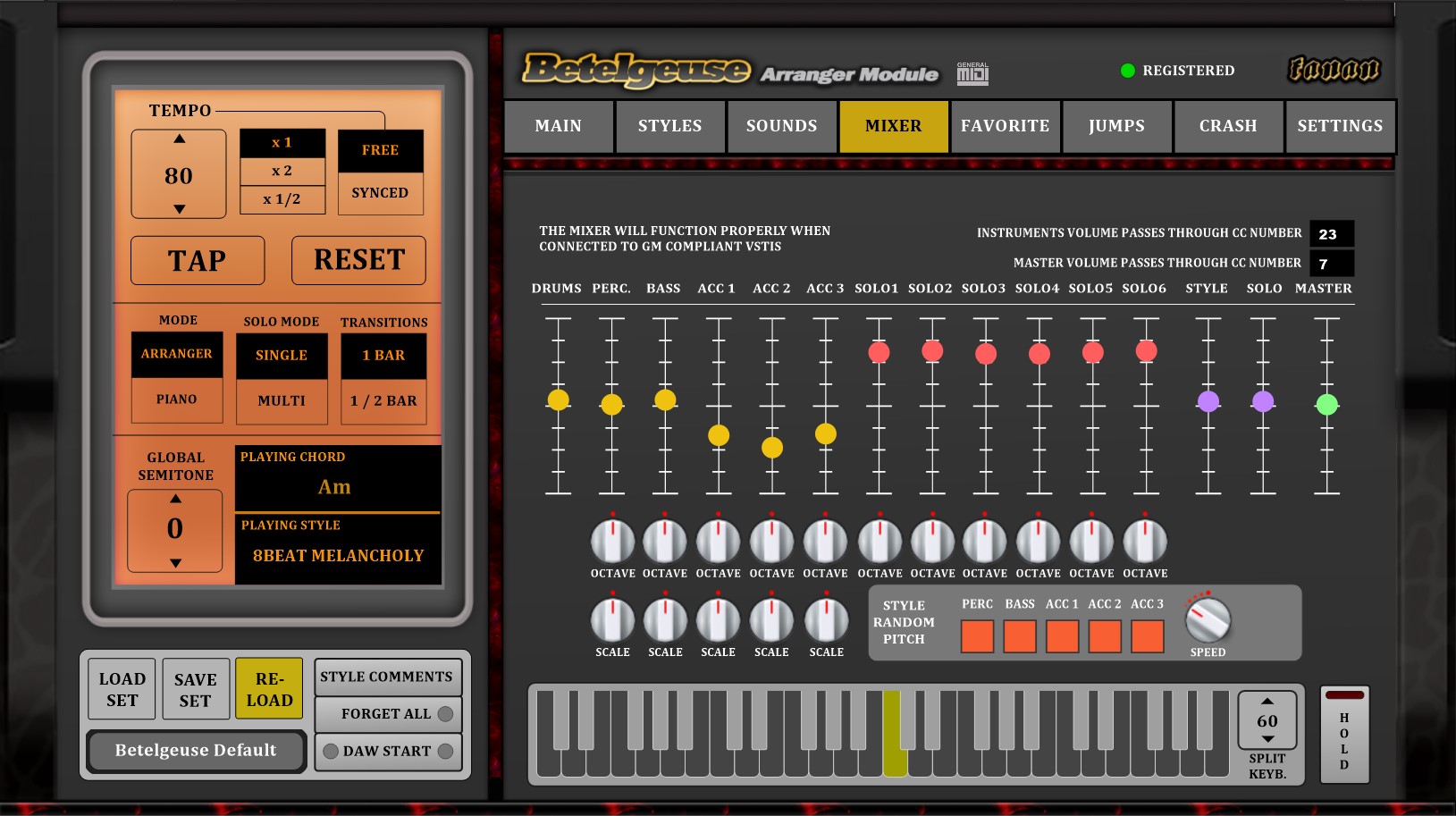This screenshot has height=816, width=1456.
Task: Click the Speed knob in Style Random Pitch
Action: tap(1208, 618)
